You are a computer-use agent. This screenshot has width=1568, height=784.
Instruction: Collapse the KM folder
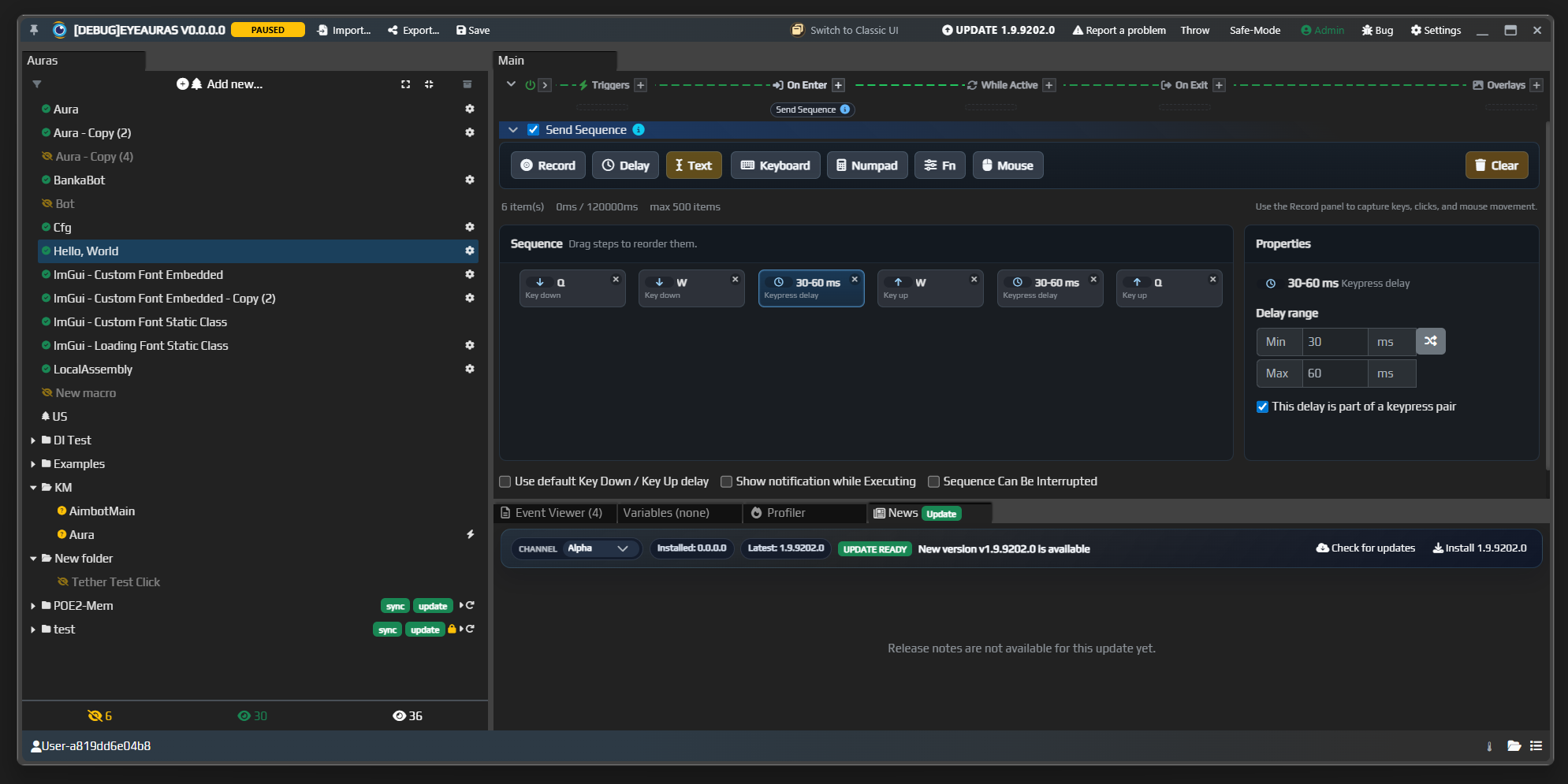tap(33, 488)
